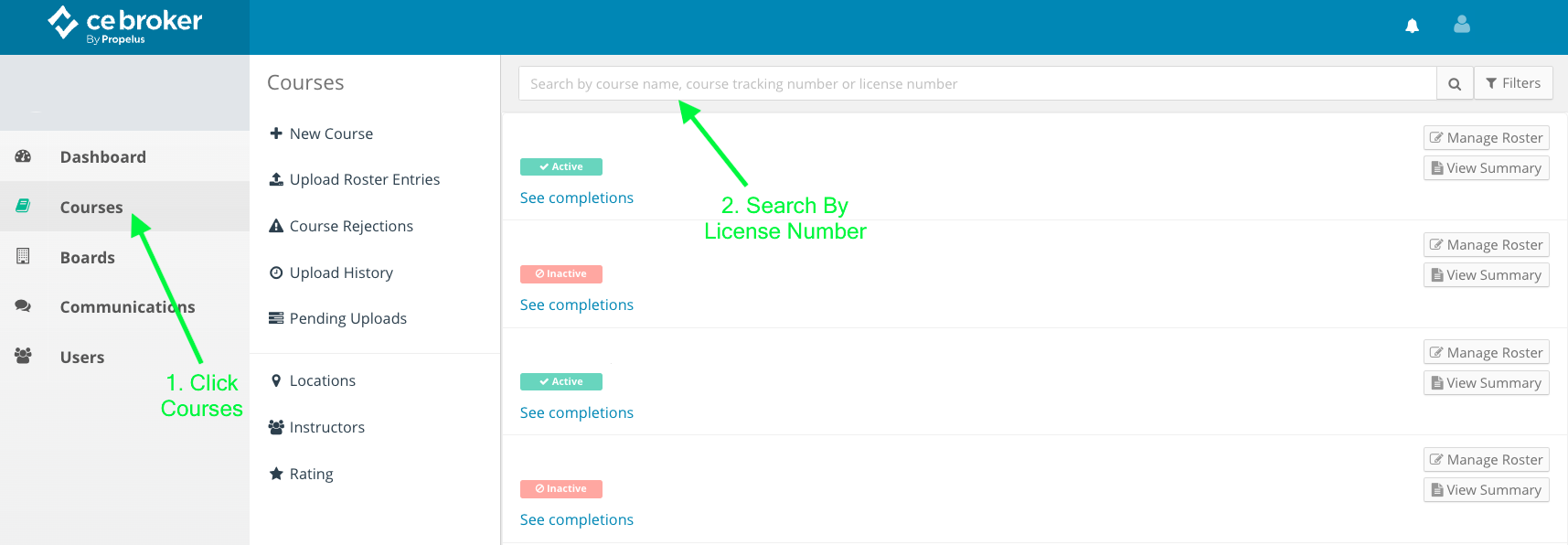Click the Users group icon

pos(24,356)
